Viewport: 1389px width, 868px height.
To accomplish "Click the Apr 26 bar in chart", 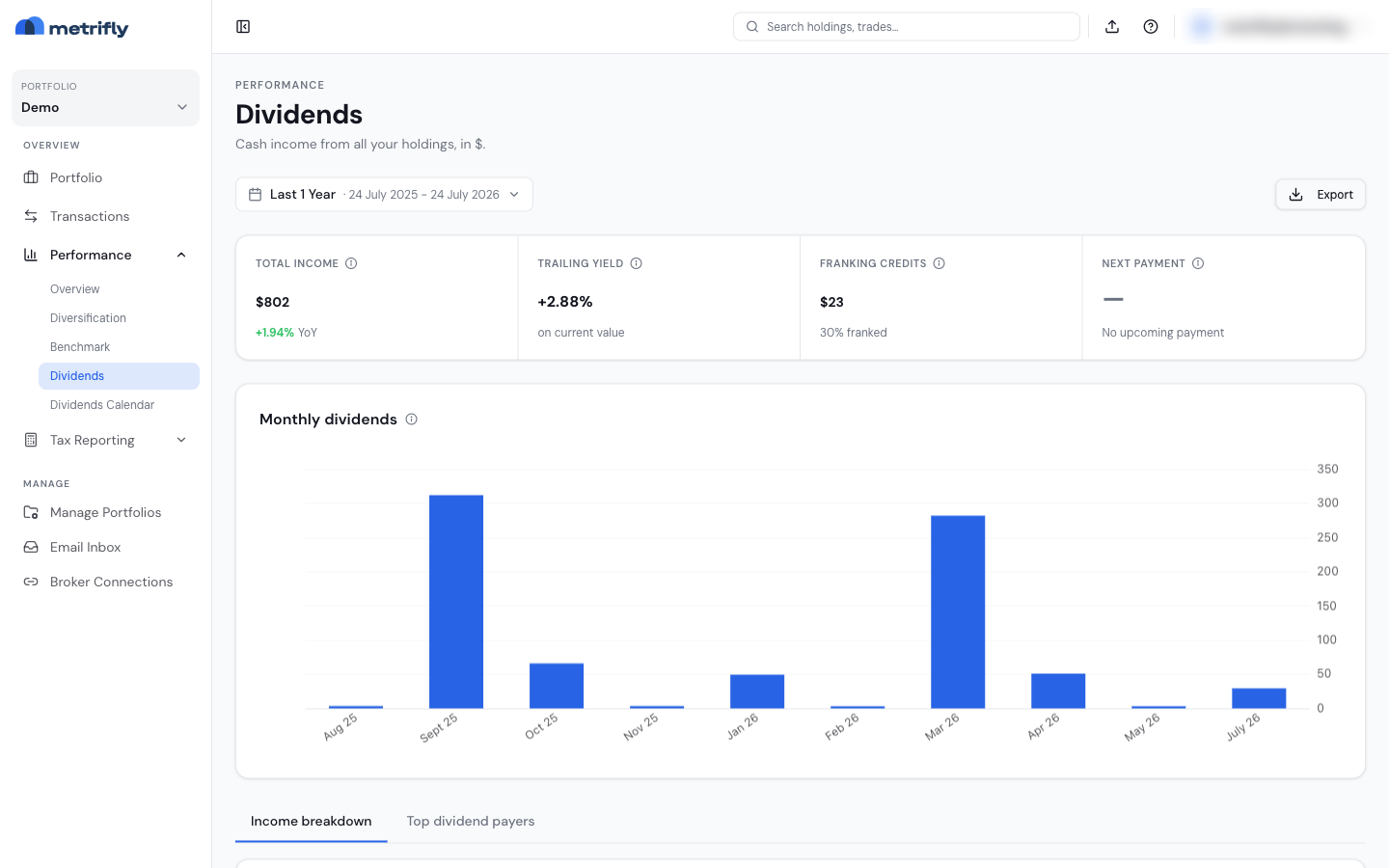I will 1058,692.
